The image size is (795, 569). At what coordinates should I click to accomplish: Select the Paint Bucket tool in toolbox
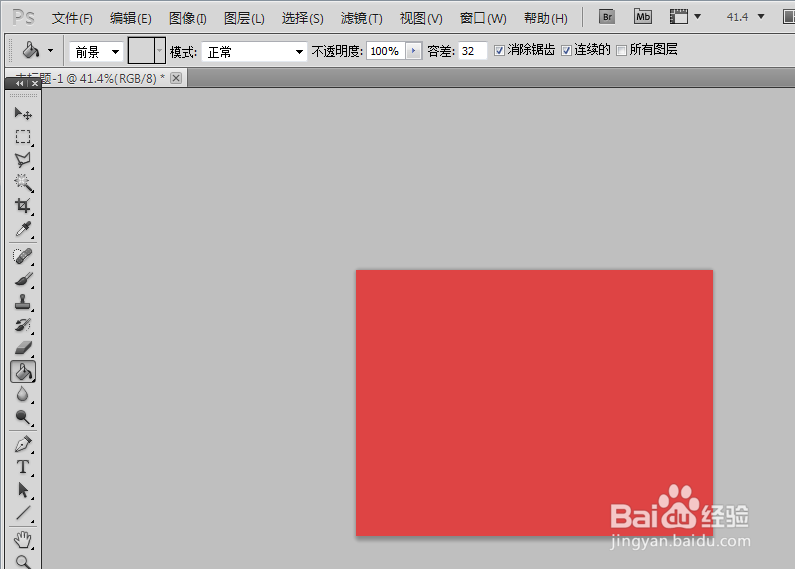point(23,372)
